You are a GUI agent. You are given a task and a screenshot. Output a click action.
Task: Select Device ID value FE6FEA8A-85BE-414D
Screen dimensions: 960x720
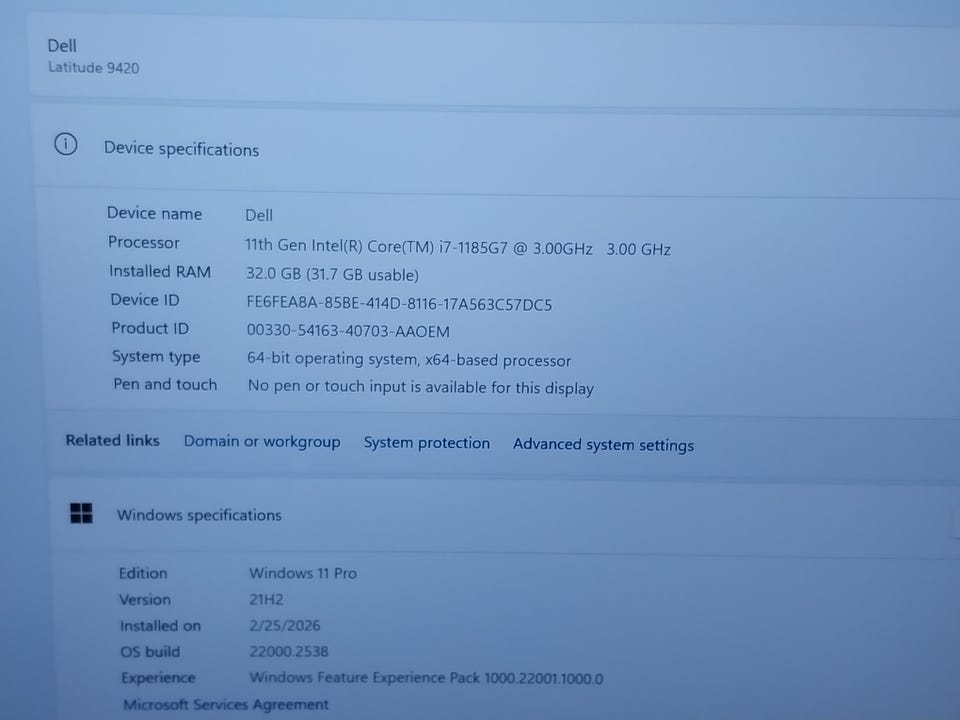tap(399, 304)
